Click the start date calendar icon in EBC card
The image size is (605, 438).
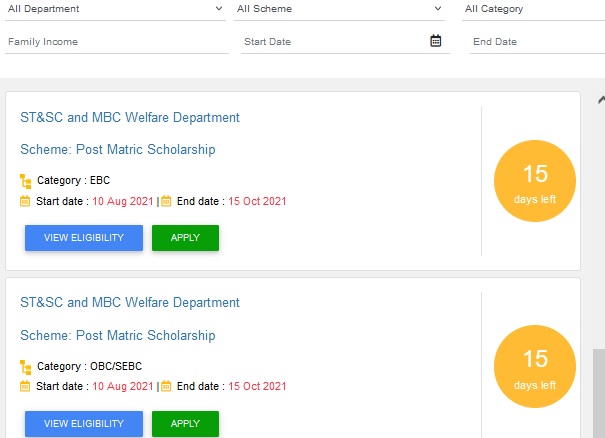(x=25, y=201)
